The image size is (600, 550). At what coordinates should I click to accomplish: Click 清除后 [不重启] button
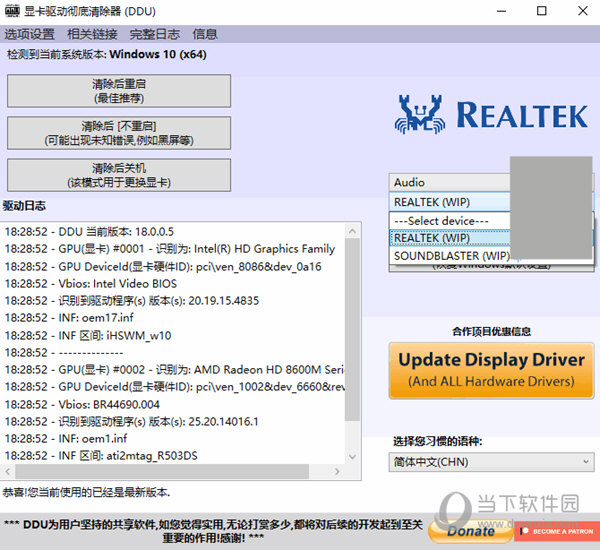pyautogui.click(x=119, y=133)
